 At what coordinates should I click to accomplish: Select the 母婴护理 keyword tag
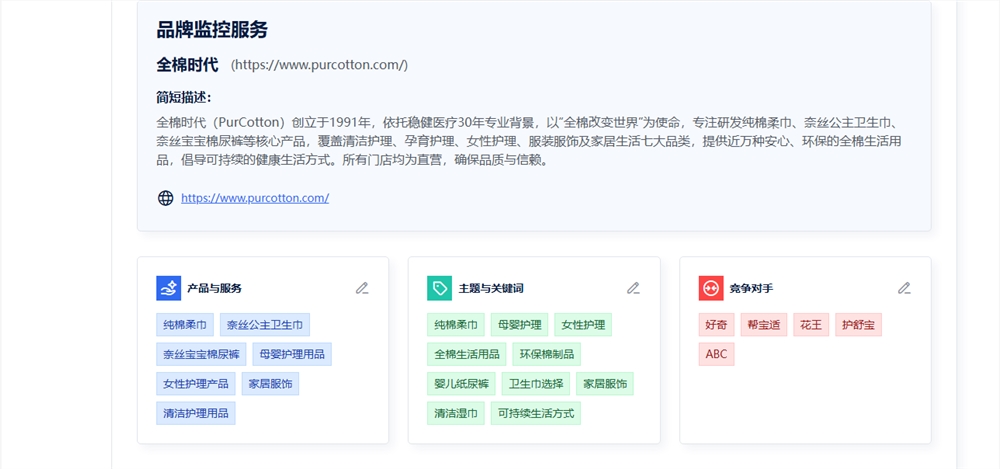519,325
